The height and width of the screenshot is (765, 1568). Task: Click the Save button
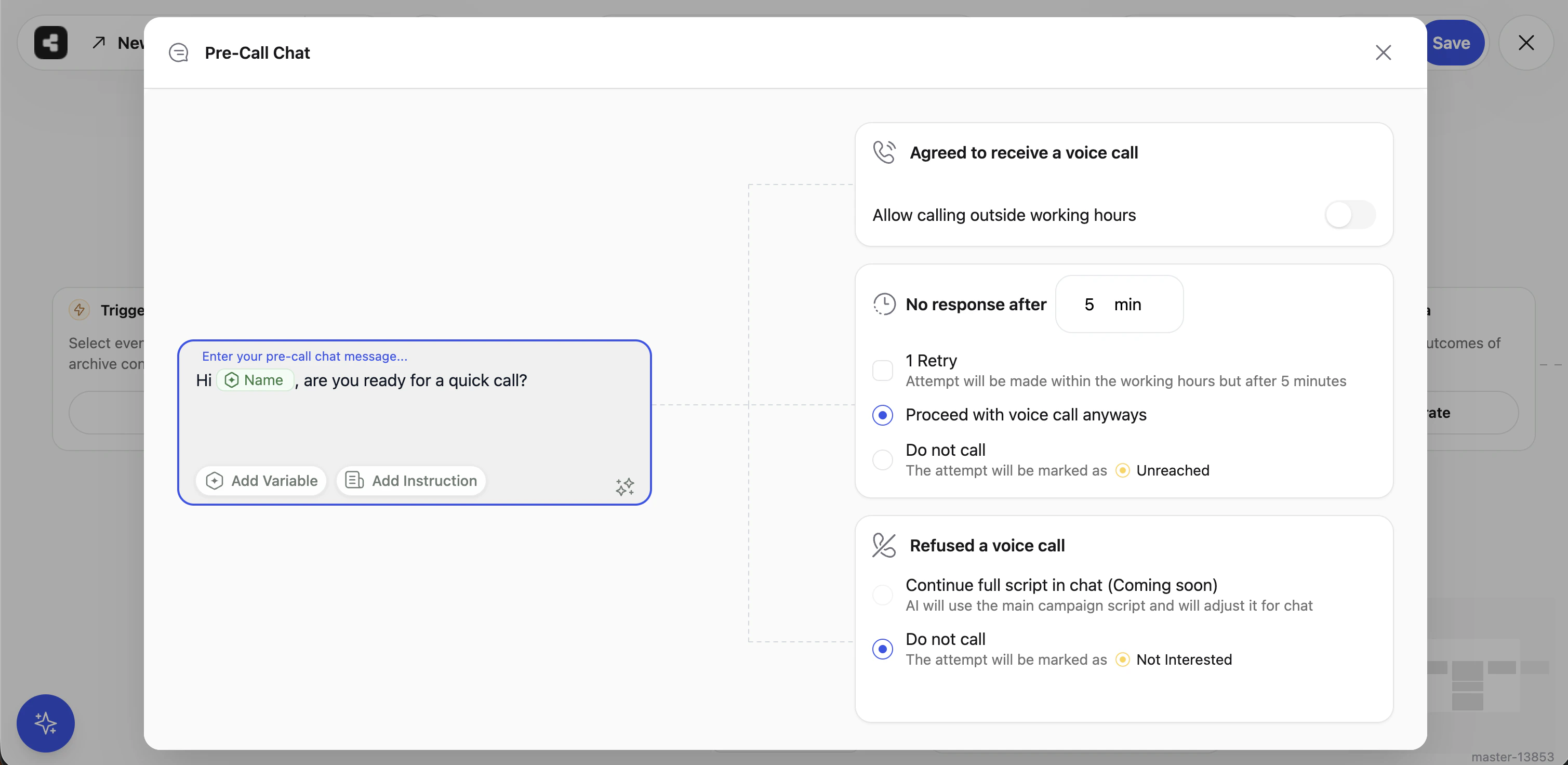(1452, 42)
